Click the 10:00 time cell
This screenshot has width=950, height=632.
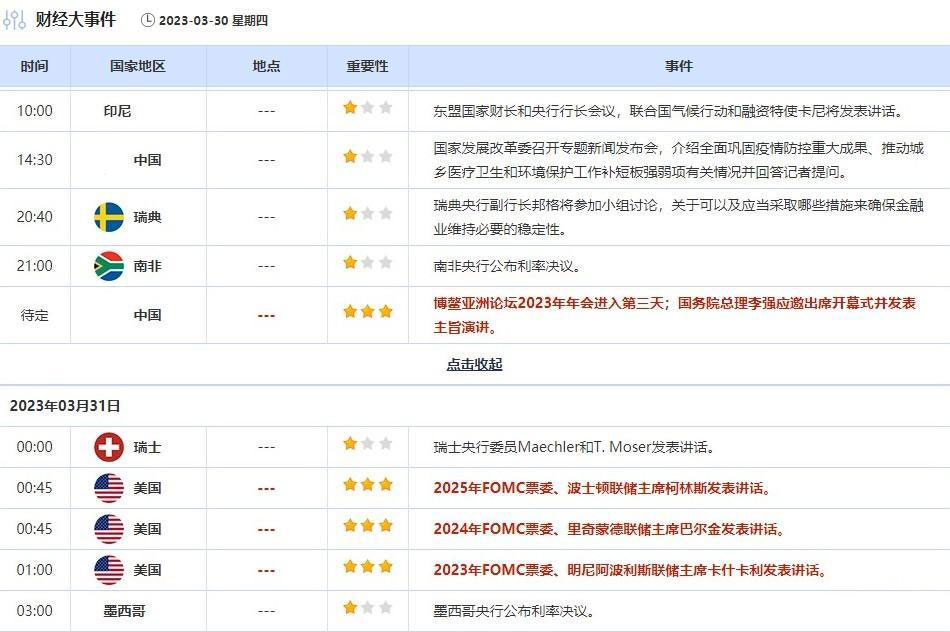point(36,110)
